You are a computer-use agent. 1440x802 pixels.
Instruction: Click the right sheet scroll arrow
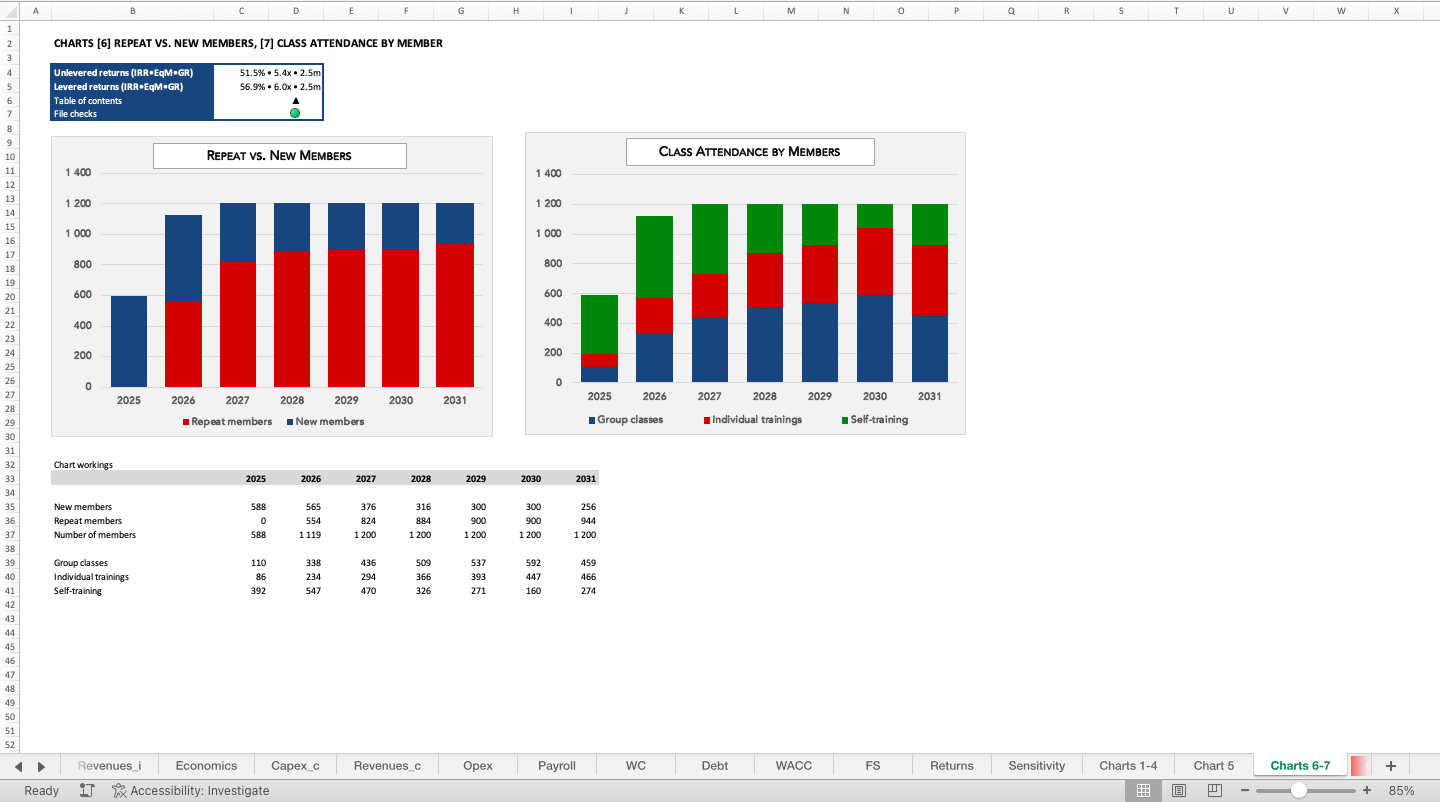(x=40, y=765)
